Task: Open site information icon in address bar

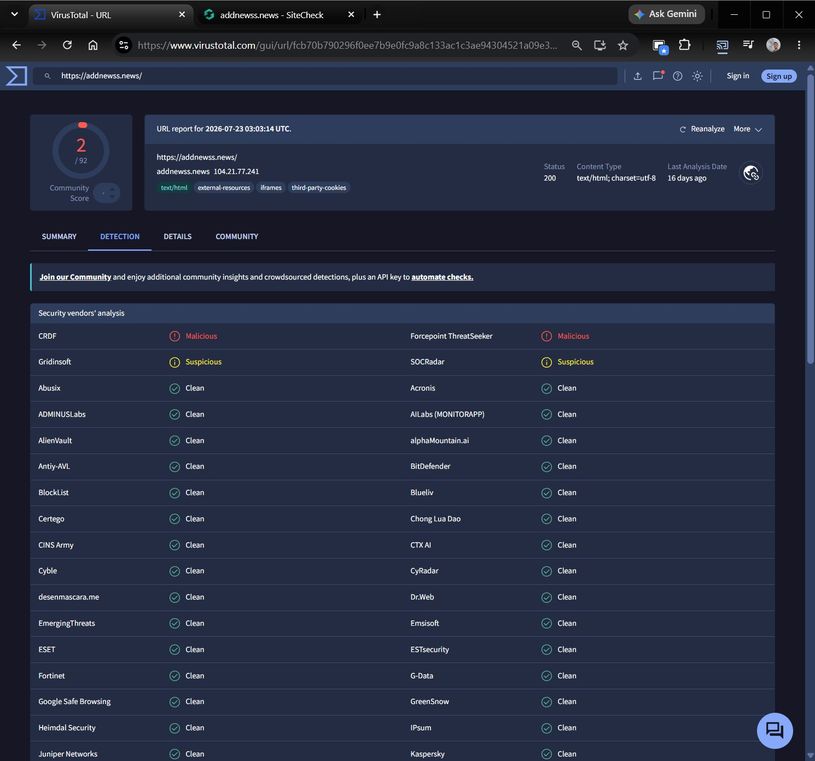Action: tap(124, 45)
